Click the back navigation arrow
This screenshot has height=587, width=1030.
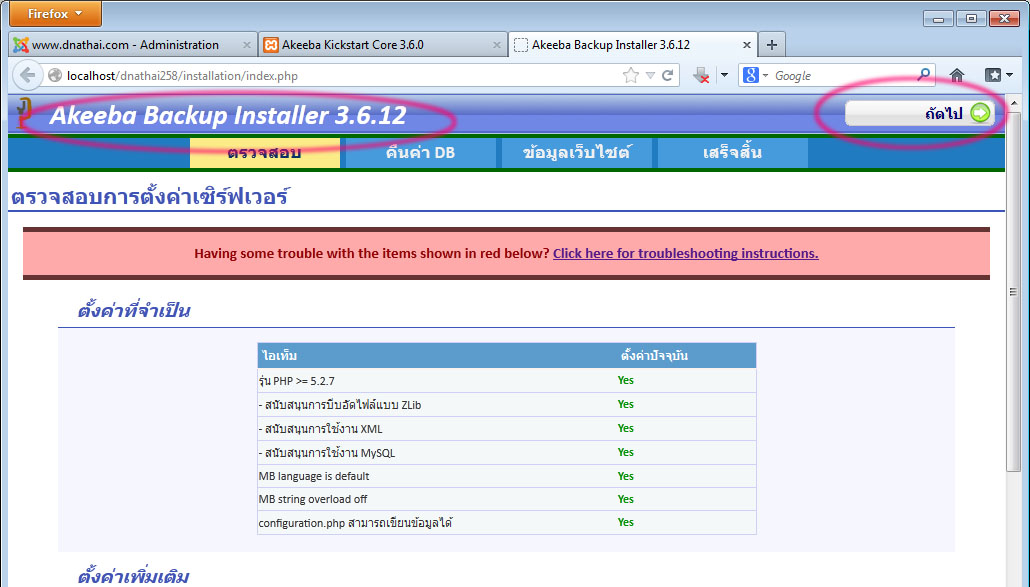point(27,75)
